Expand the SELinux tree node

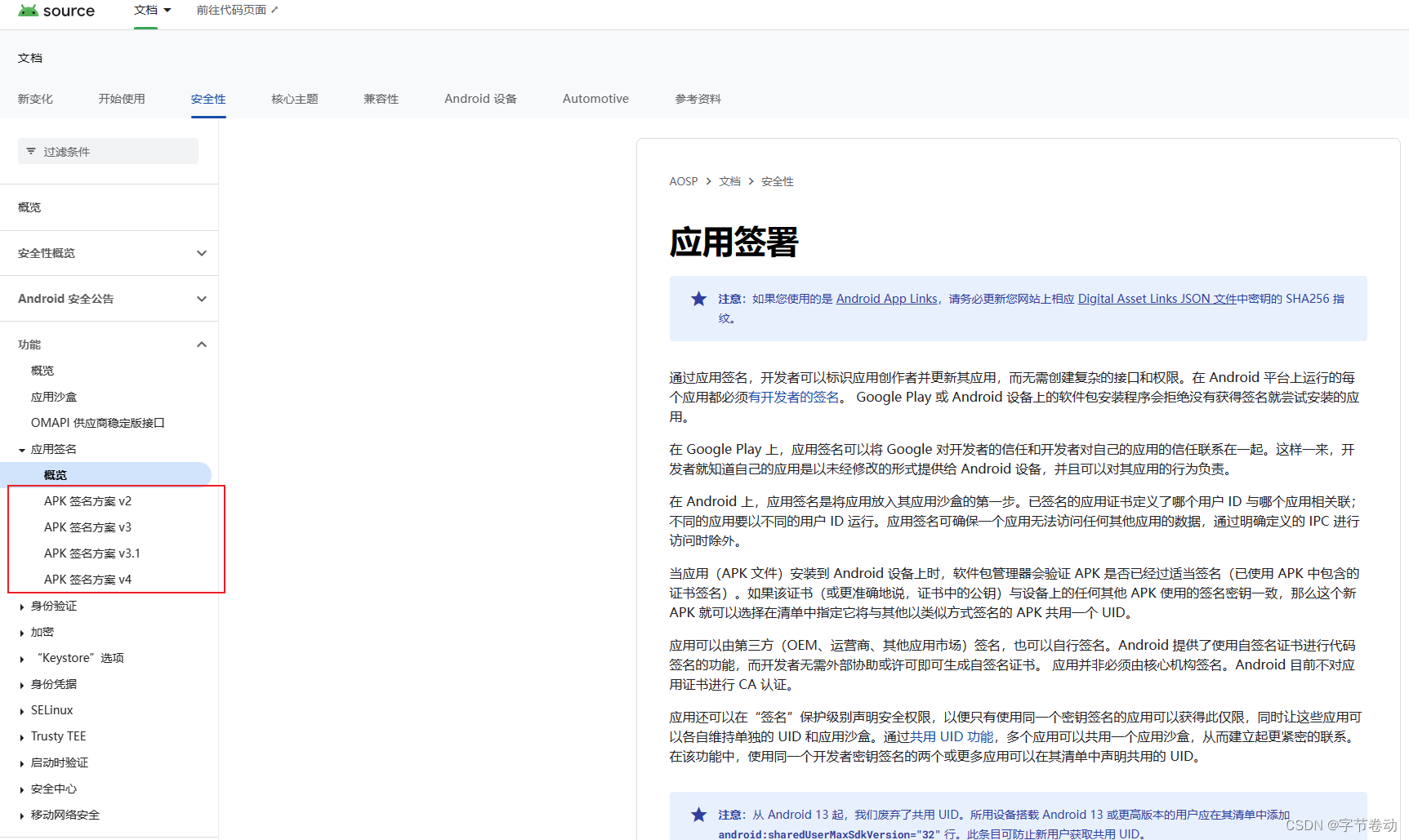click(x=22, y=711)
